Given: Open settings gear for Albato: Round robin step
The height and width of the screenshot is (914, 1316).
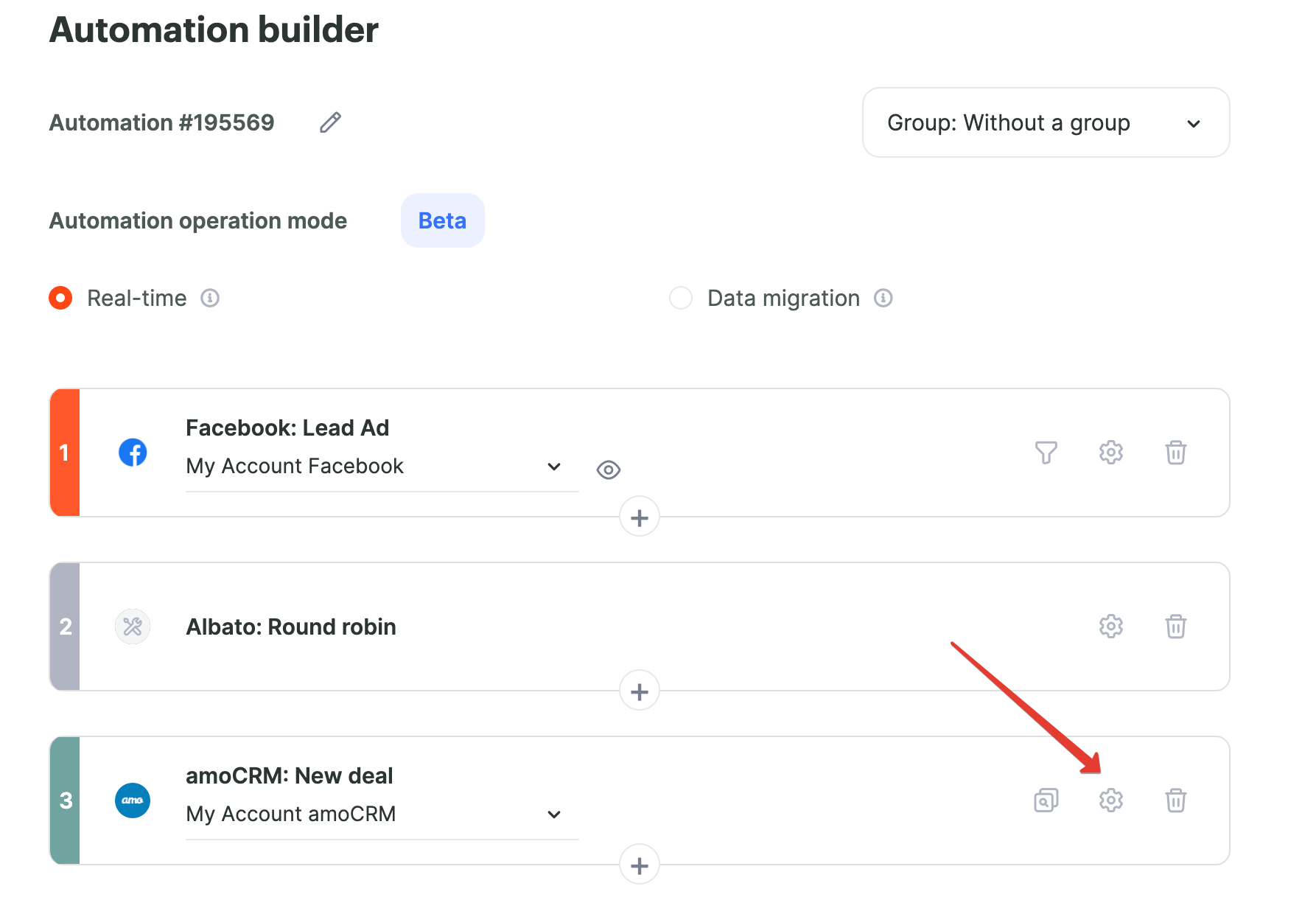Looking at the screenshot, I should pyautogui.click(x=1111, y=627).
